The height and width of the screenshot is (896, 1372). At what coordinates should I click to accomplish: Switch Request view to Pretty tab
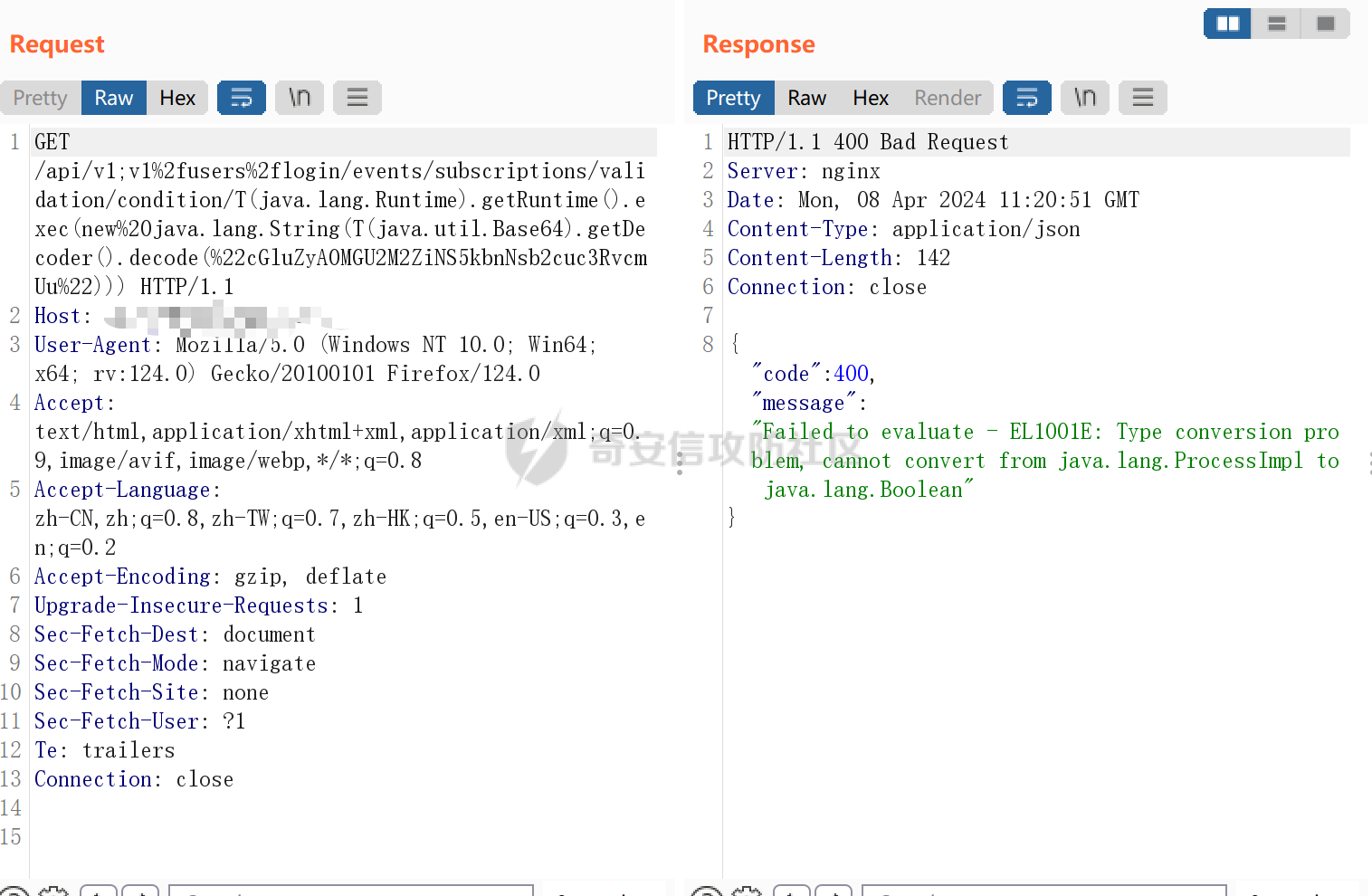coord(41,98)
